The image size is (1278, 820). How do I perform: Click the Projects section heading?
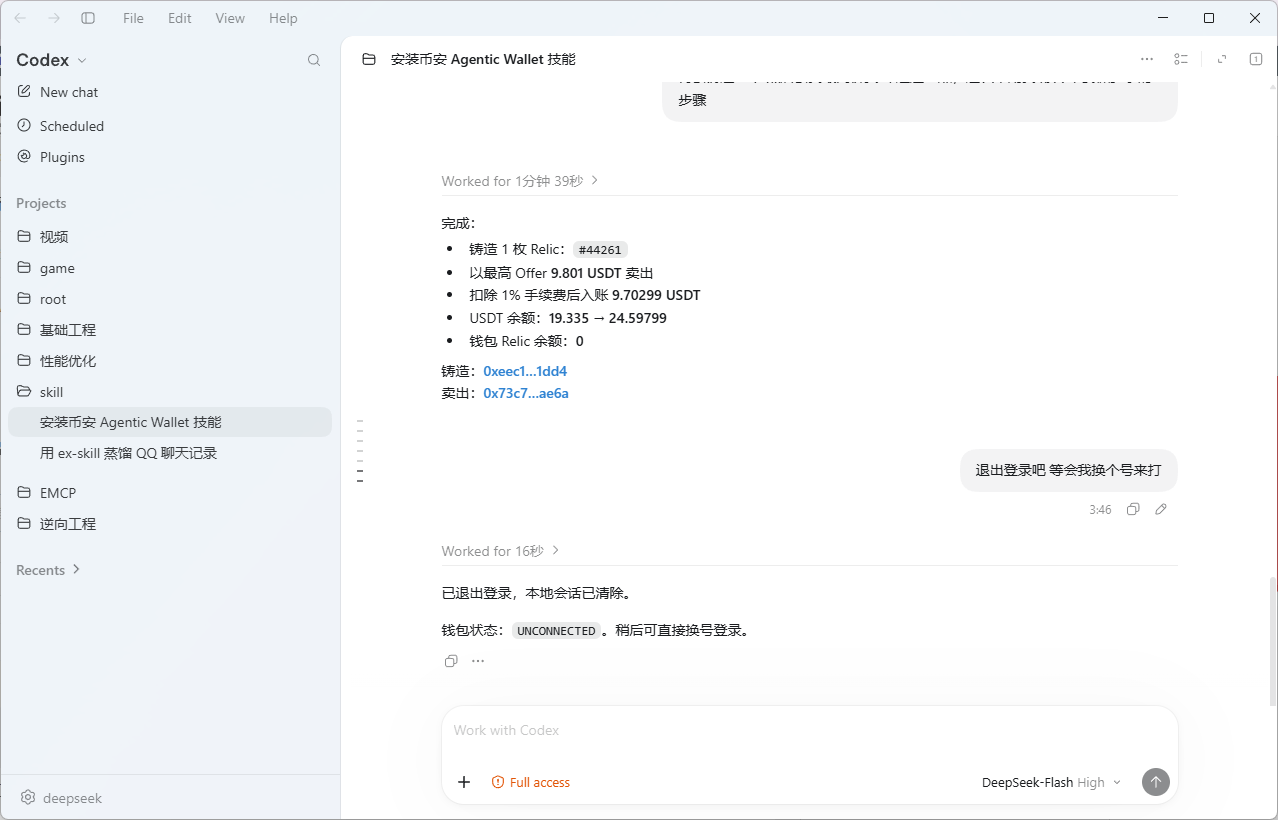click(41, 203)
